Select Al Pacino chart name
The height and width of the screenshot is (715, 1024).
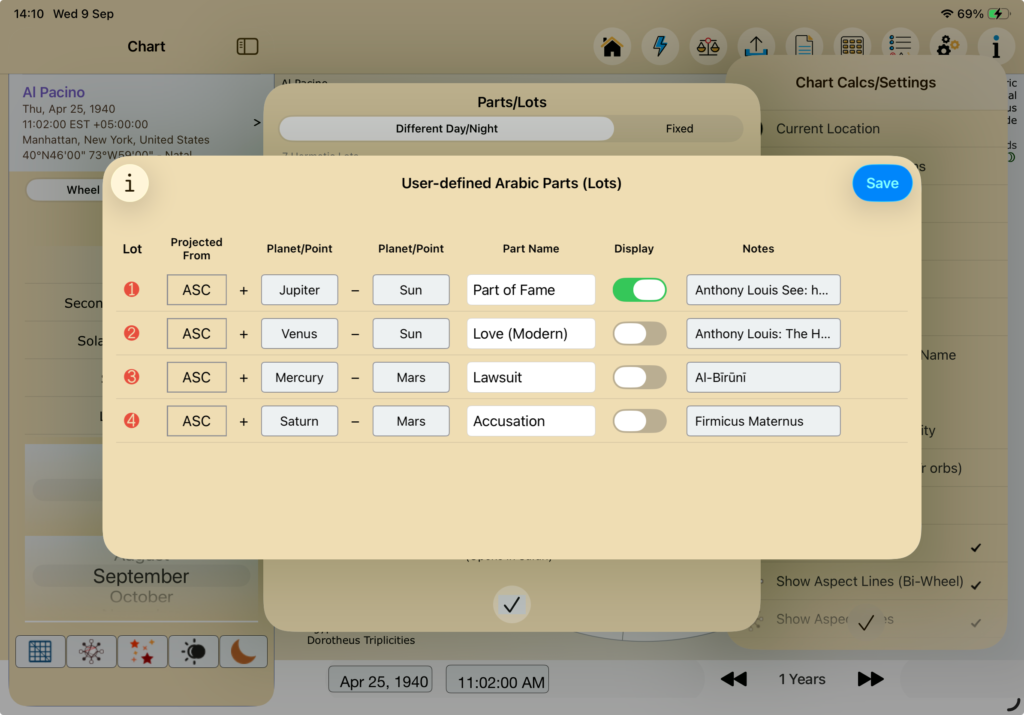point(54,92)
